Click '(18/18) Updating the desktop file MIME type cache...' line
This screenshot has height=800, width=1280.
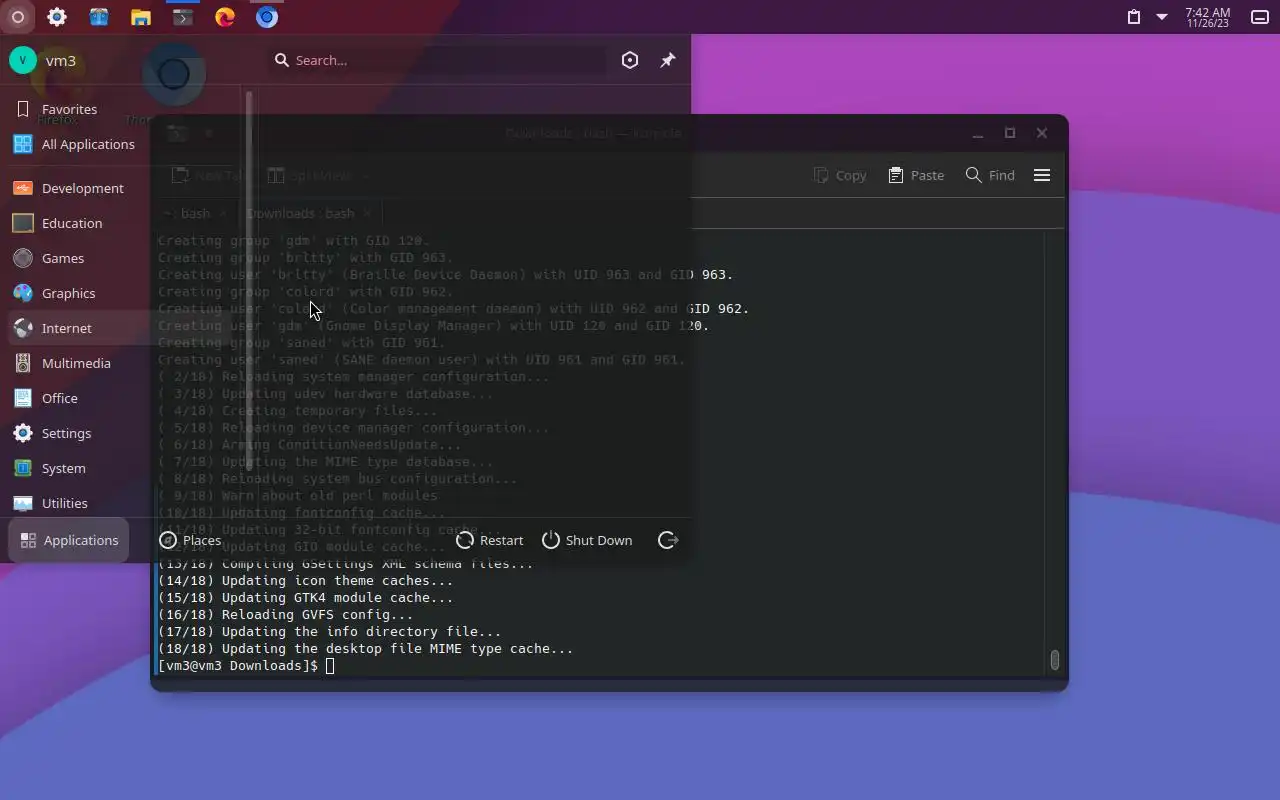pos(366,649)
